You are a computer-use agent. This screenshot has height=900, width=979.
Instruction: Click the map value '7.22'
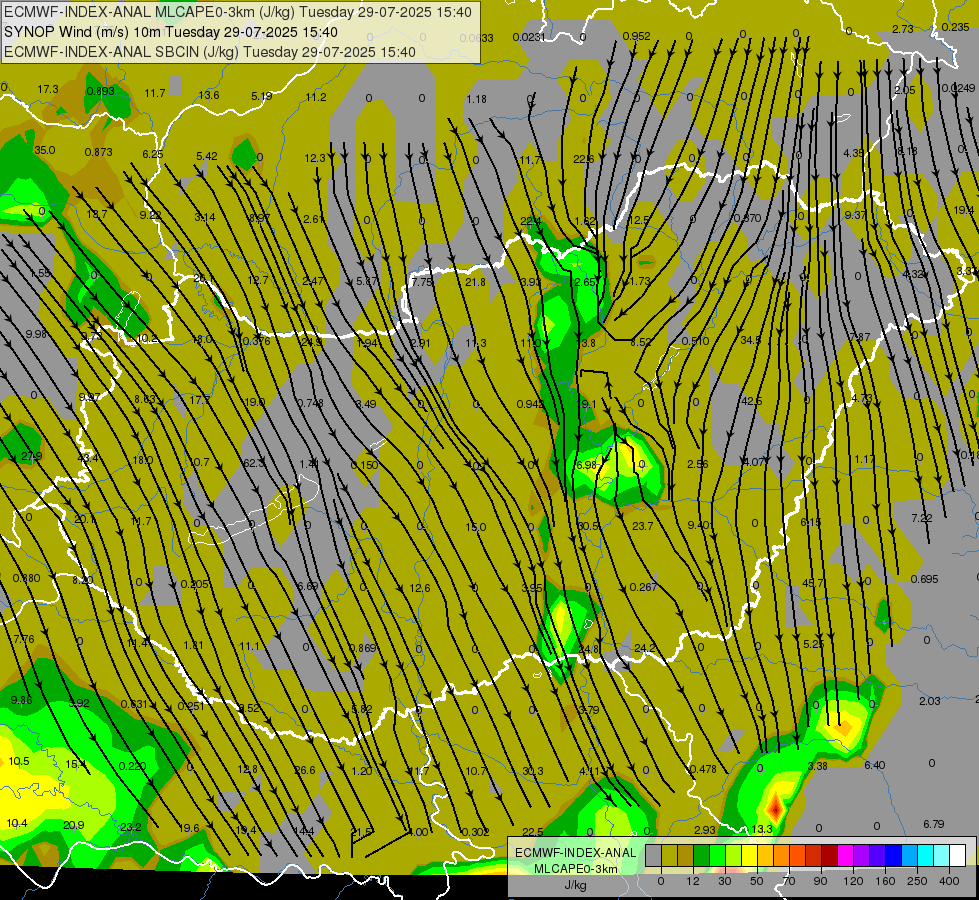coord(922,518)
